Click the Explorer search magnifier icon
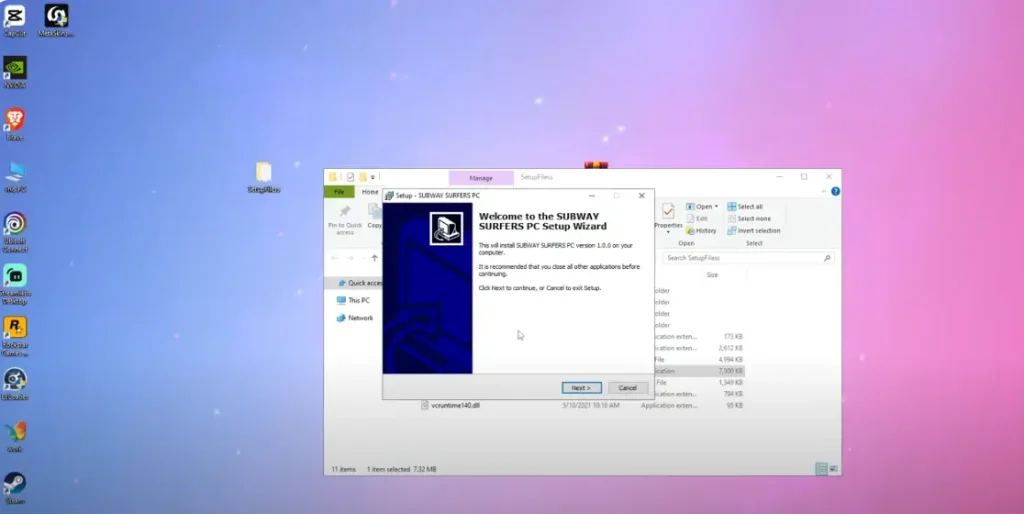 tap(827, 258)
